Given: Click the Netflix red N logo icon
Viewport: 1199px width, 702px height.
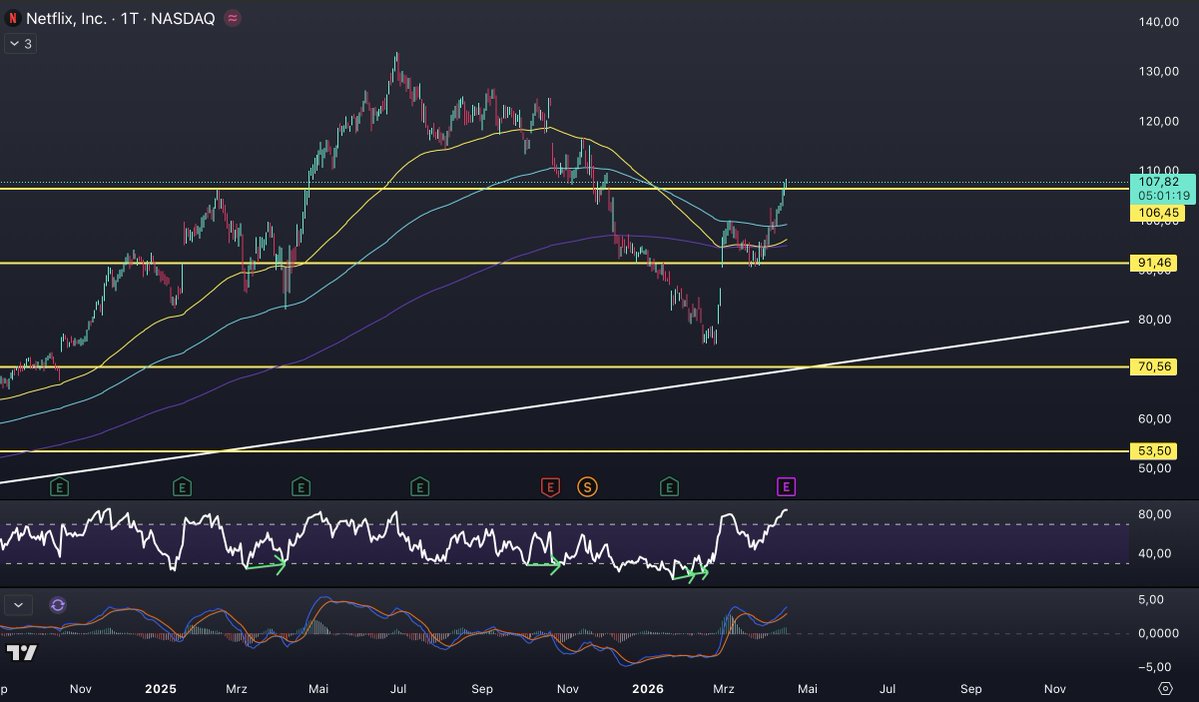Looking at the screenshot, I should (12, 18).
